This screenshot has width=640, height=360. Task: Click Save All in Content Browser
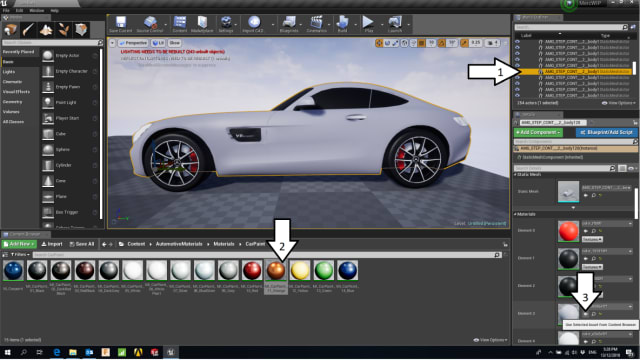point(82,244)
